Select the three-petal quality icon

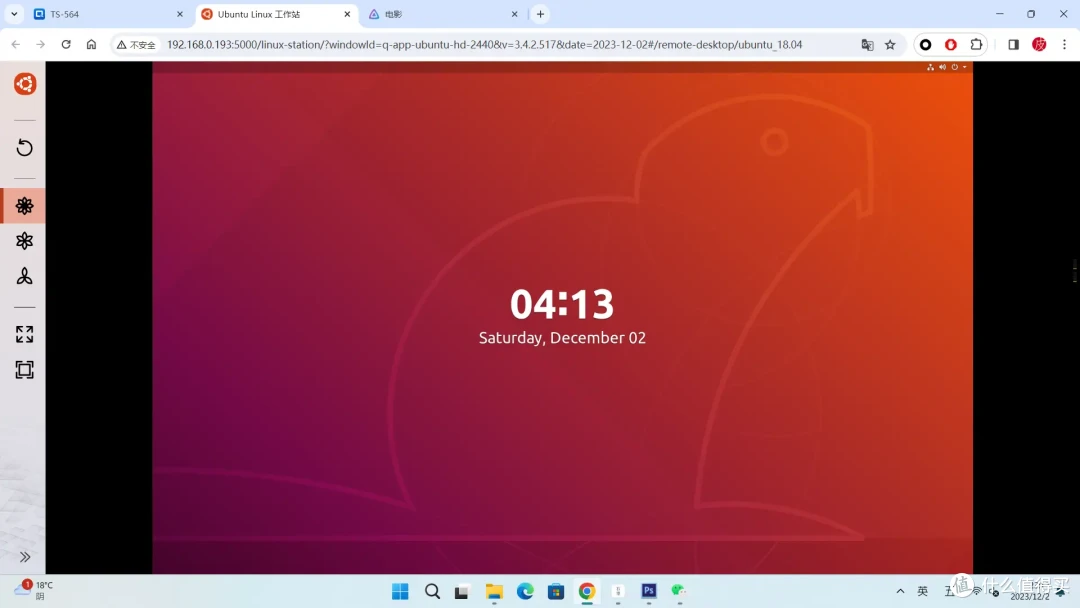[x=25, y=276]
